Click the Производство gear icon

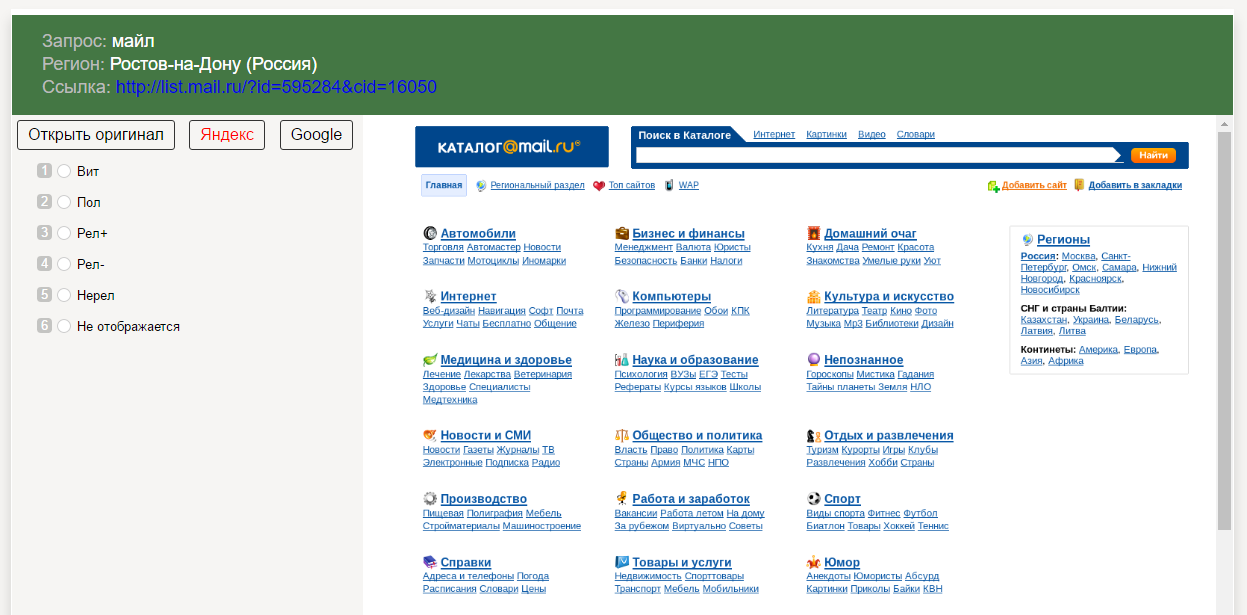pos(430,499)
